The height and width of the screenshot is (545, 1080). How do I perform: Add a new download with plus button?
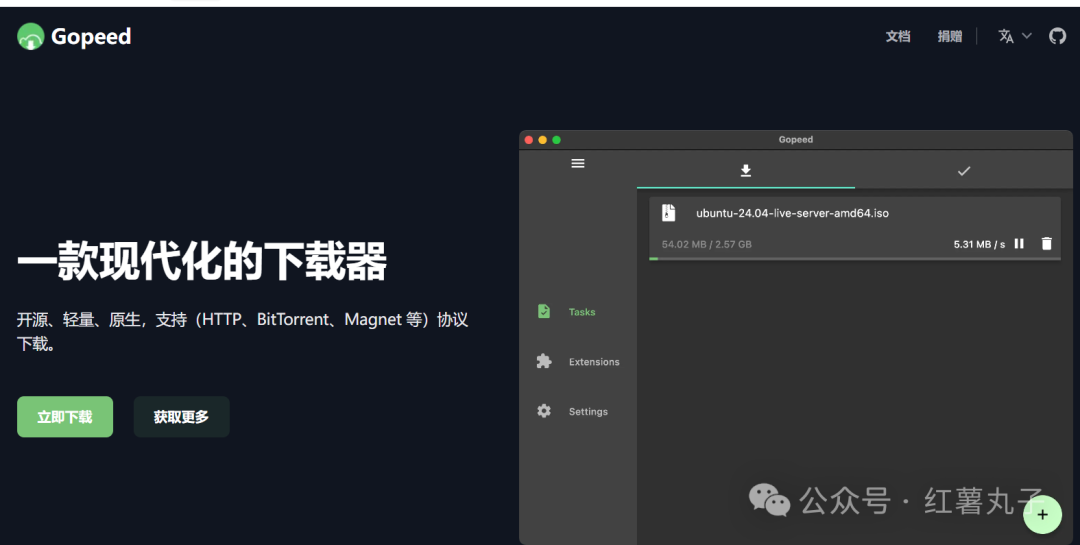1042,515
